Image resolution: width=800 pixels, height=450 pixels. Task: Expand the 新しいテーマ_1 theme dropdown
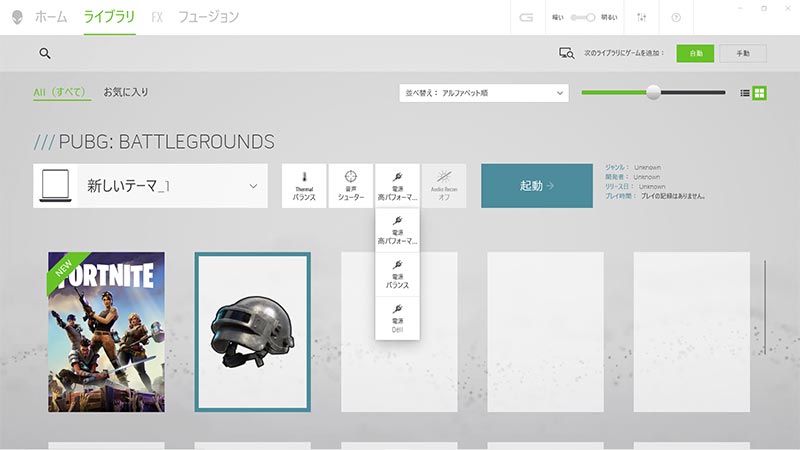253,186
